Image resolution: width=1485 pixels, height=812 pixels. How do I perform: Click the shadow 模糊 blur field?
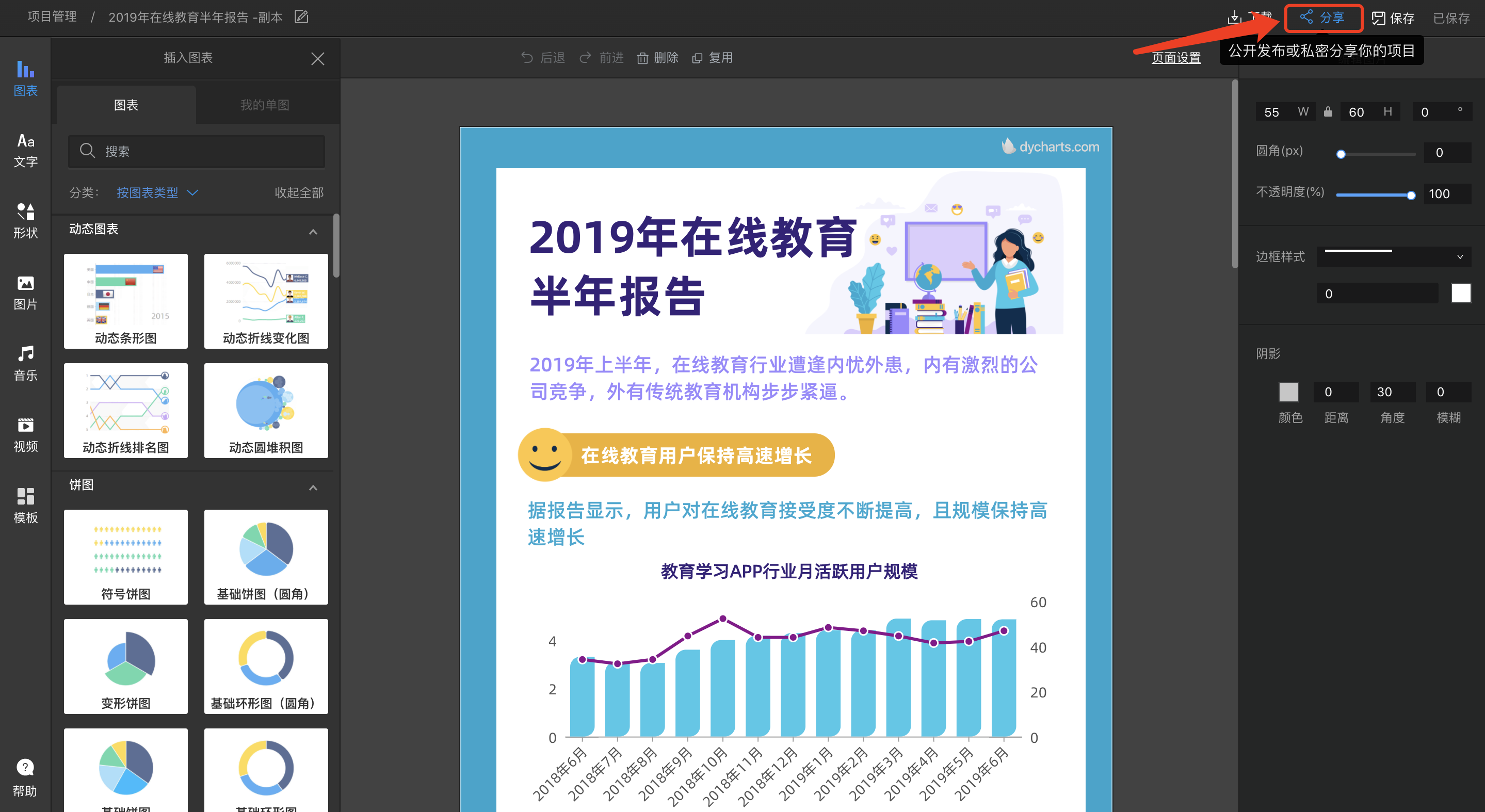1448,392
